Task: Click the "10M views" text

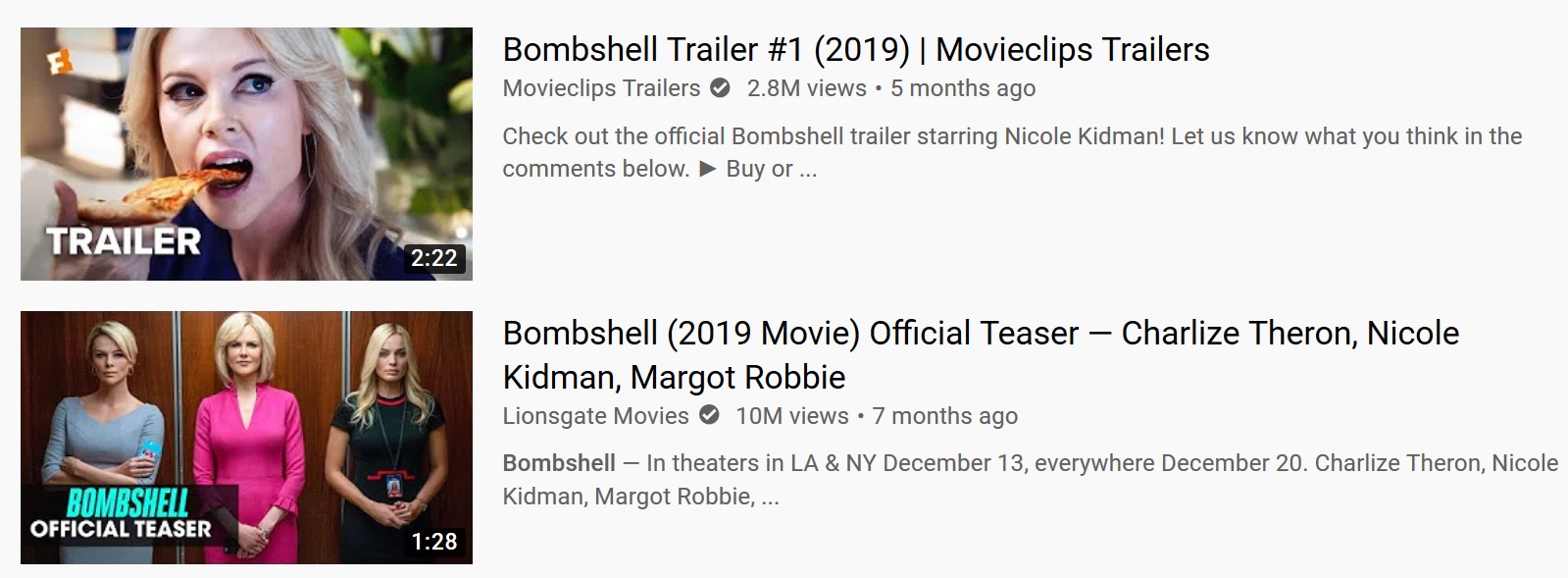Action: click(791, 416)
